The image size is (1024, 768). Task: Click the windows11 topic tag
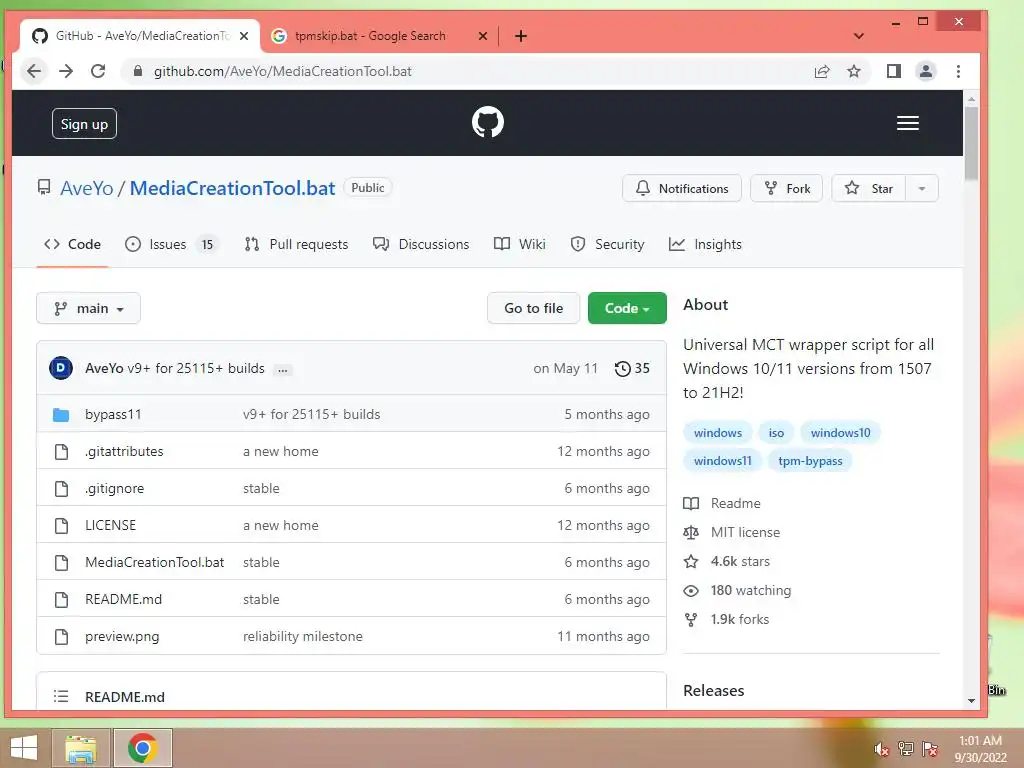coord(722,461)
